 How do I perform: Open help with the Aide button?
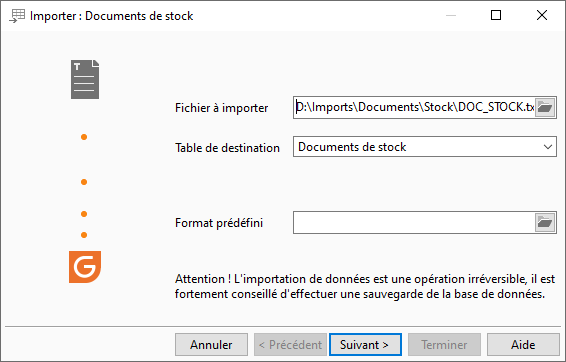click(523, 345)
